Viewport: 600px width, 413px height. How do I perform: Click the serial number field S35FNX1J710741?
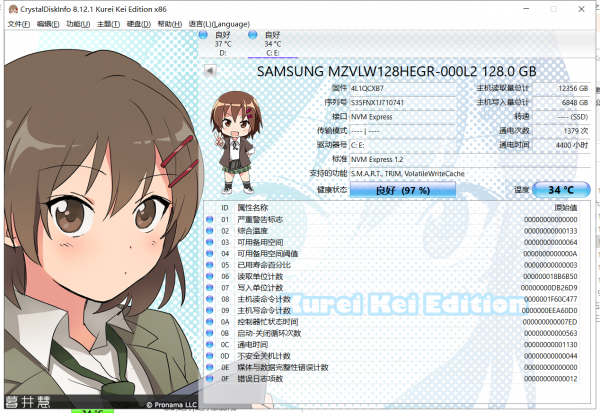pos(402,103)
